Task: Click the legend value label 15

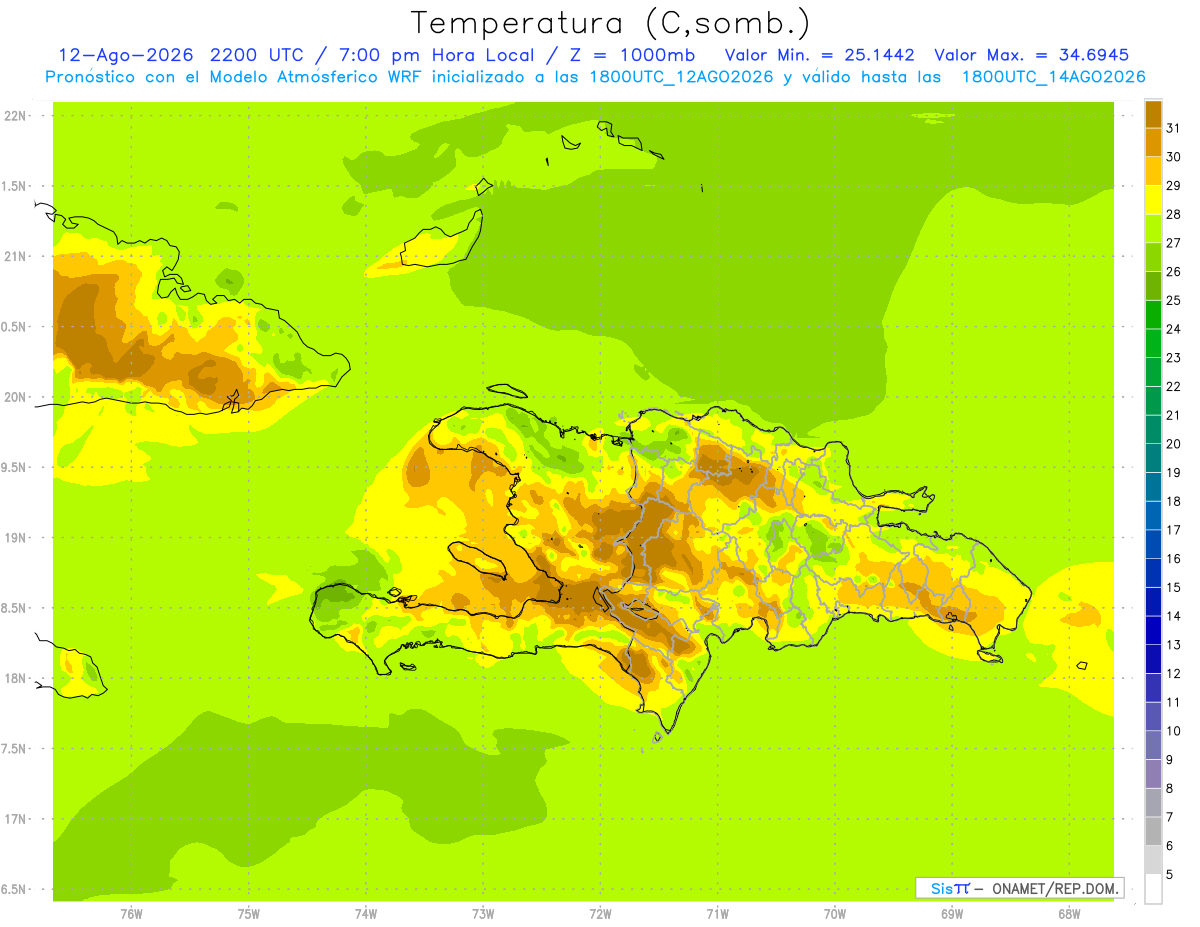Action: pos(1174,587)
